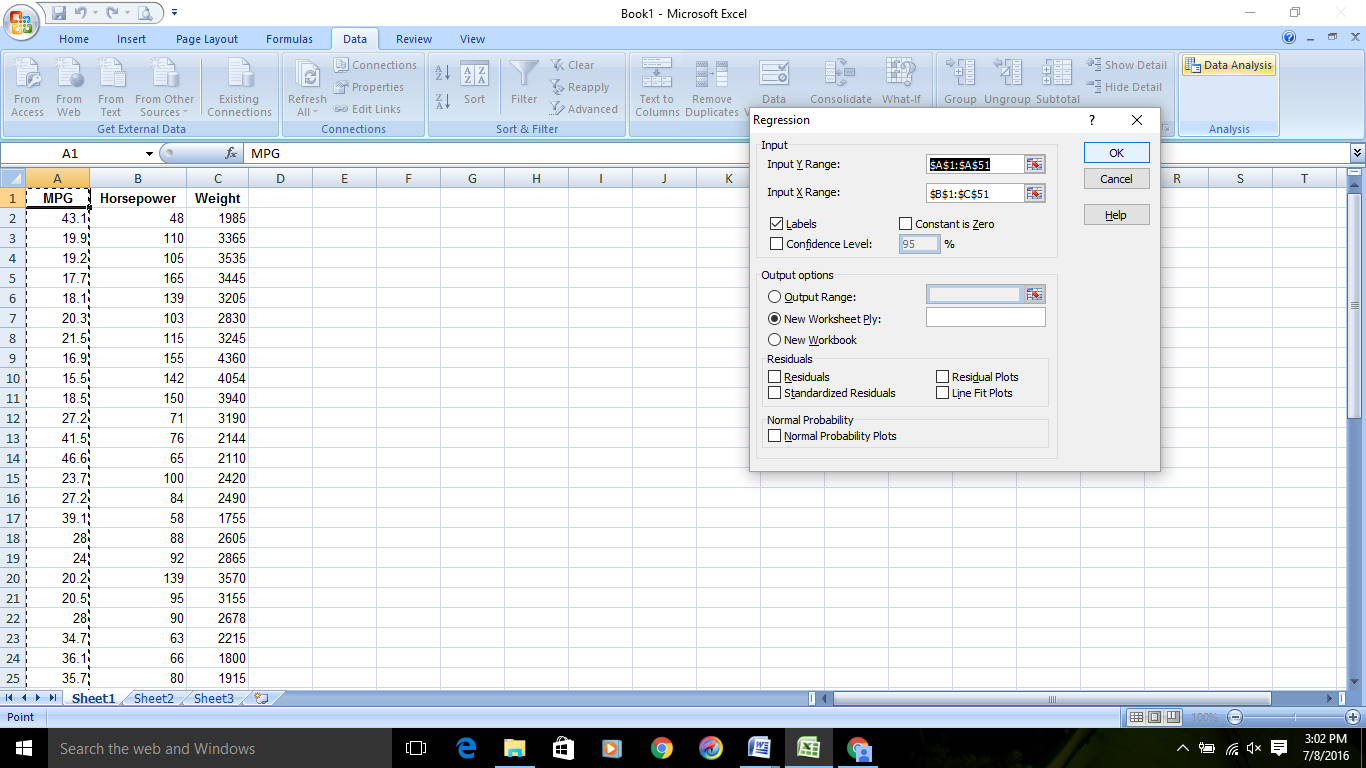Open the Name Box dropdown arrow
Image resolution: width=1366 pixels, height=768 pixels.
tap(149, 154)
